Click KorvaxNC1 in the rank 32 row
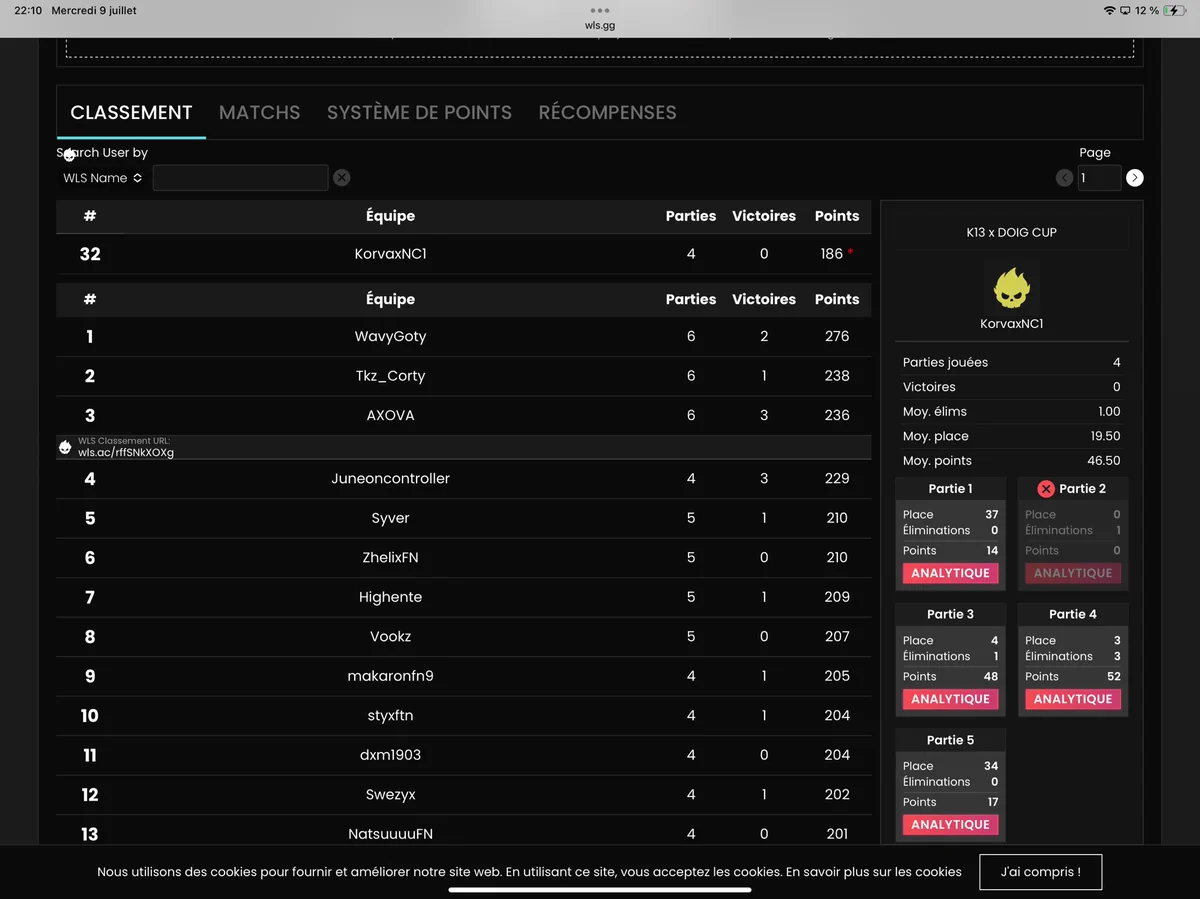This screenshot has width=1200, height=899. point(390,254)
